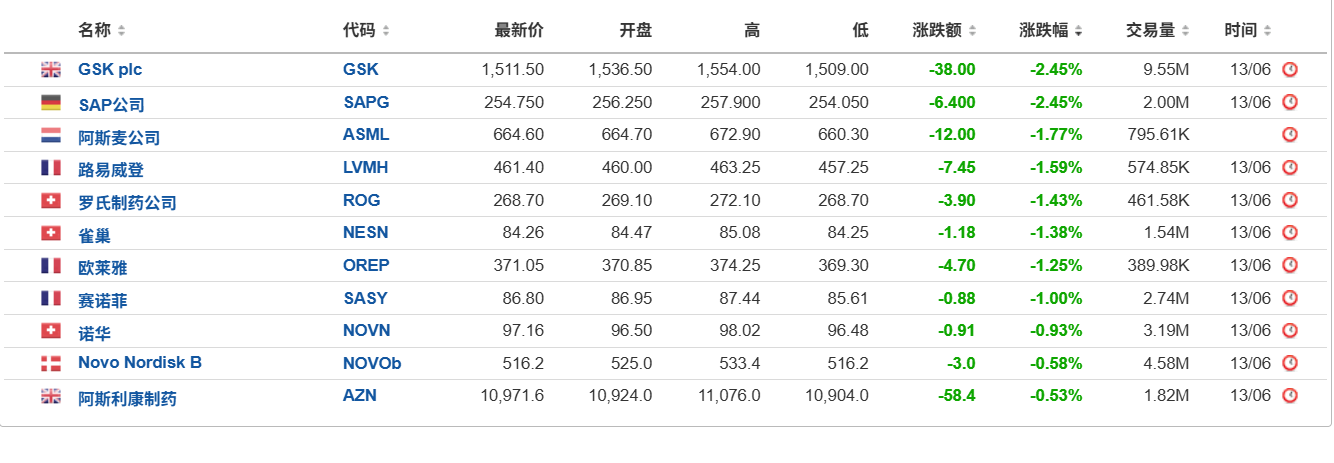Open the 罗氏制药公司 stock page
1334x463 pixels.
127,203
